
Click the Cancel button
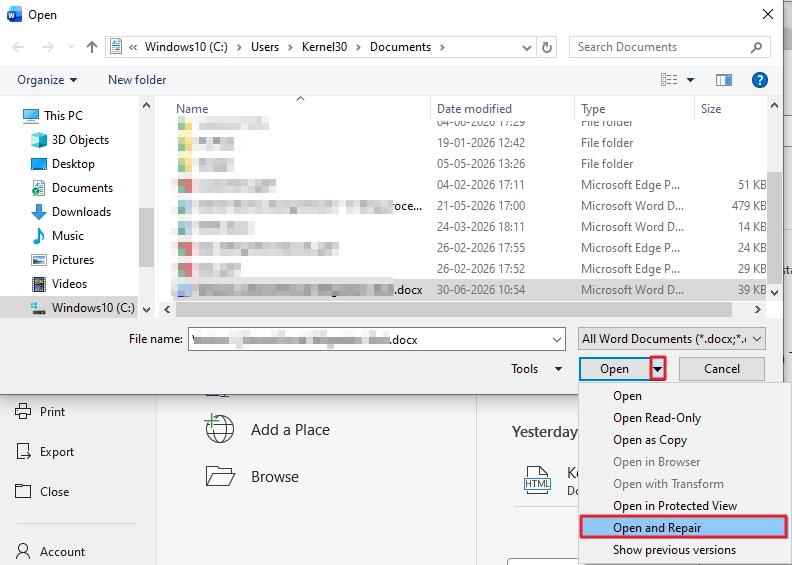click(722, 369)
